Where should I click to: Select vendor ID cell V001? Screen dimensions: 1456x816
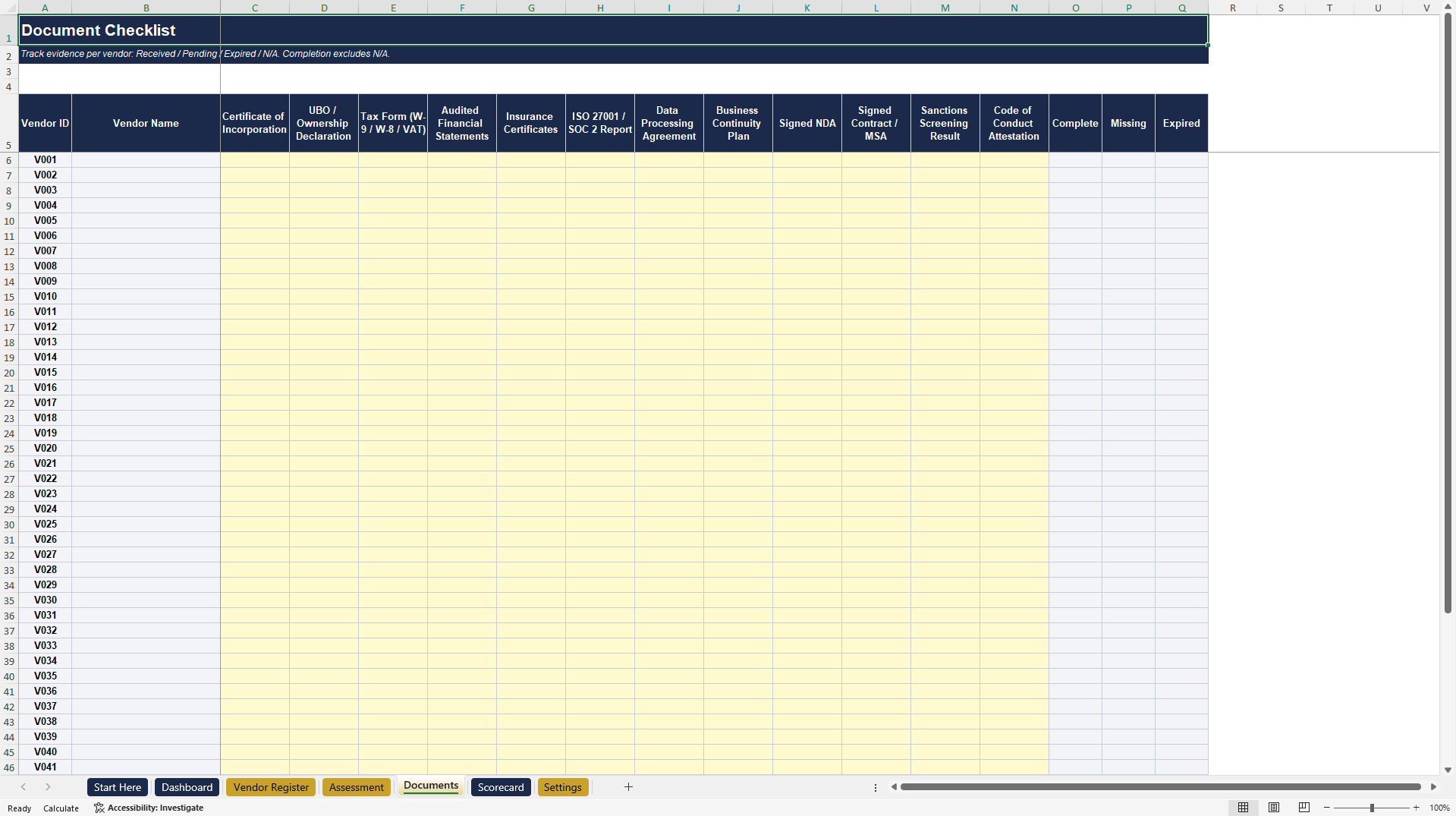[x=46, y=159]
